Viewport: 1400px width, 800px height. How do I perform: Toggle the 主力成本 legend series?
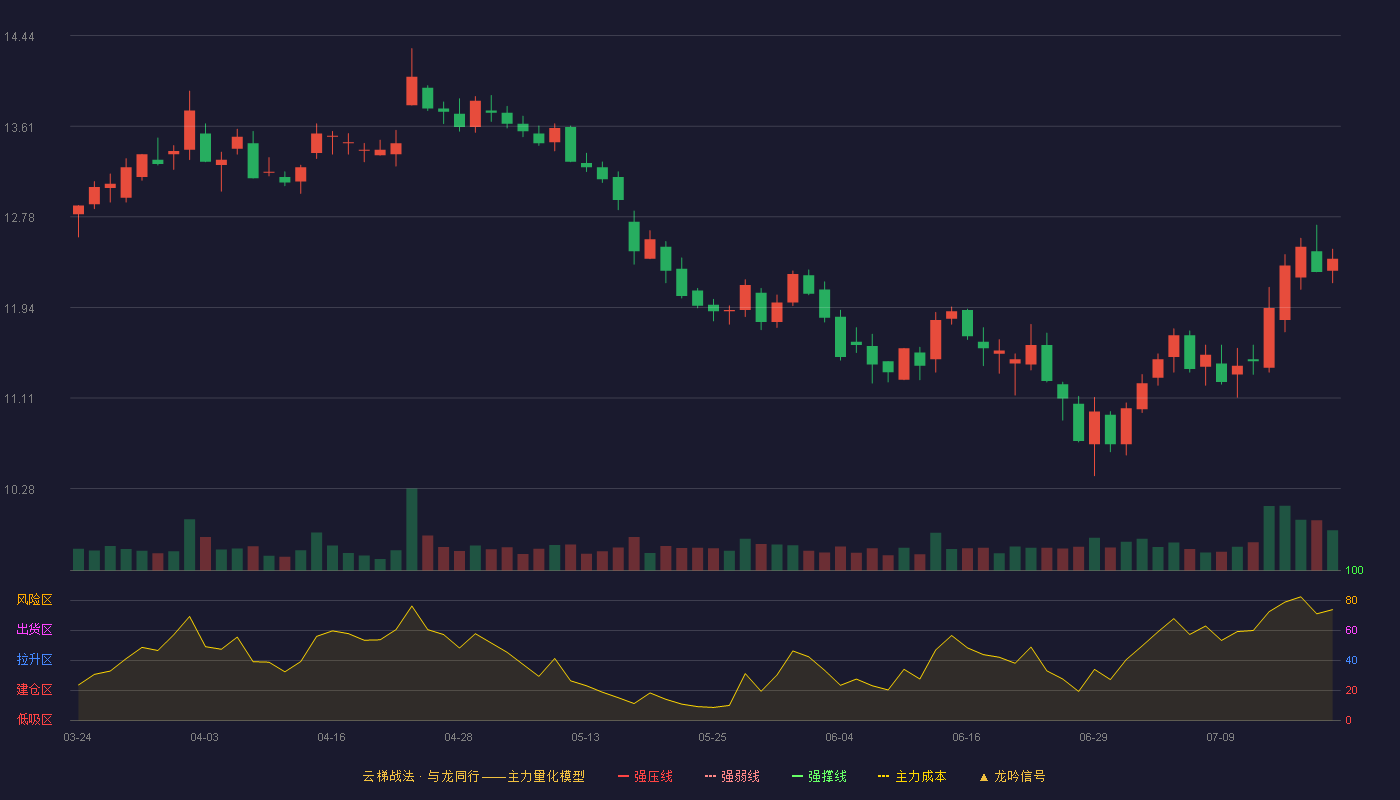point(912,776)
